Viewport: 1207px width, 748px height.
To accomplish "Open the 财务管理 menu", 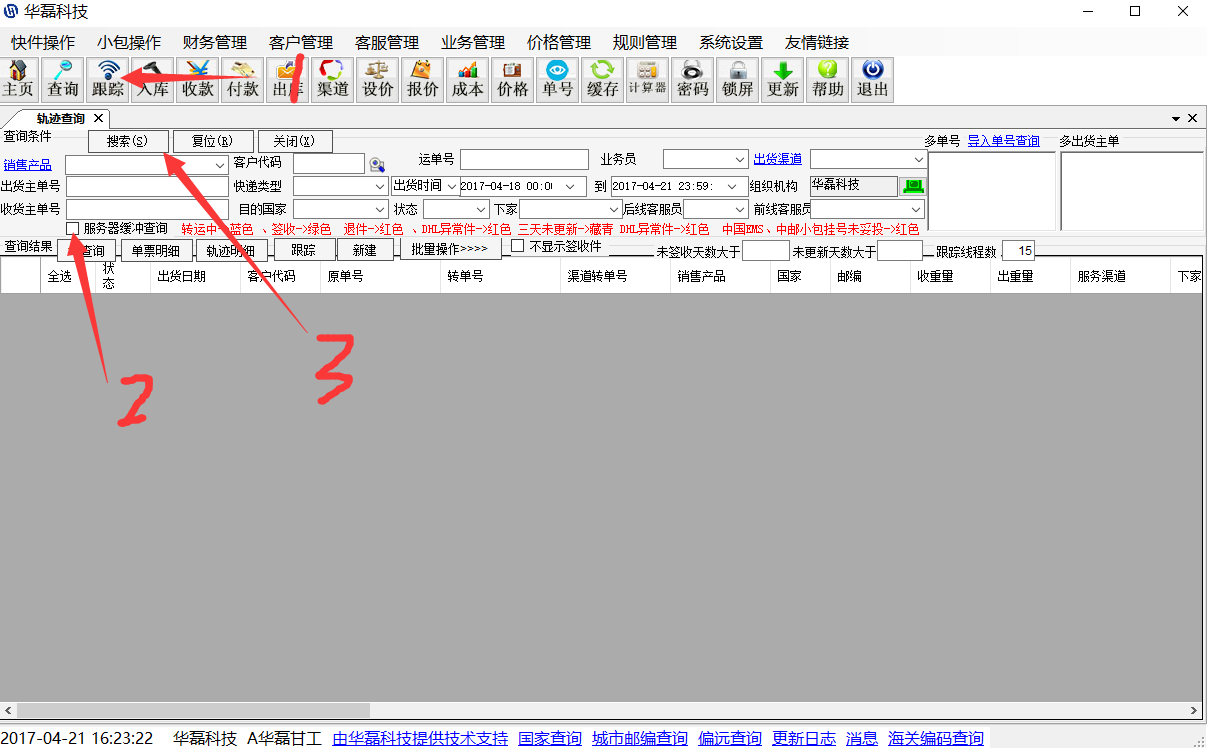I will coord(214,43).
